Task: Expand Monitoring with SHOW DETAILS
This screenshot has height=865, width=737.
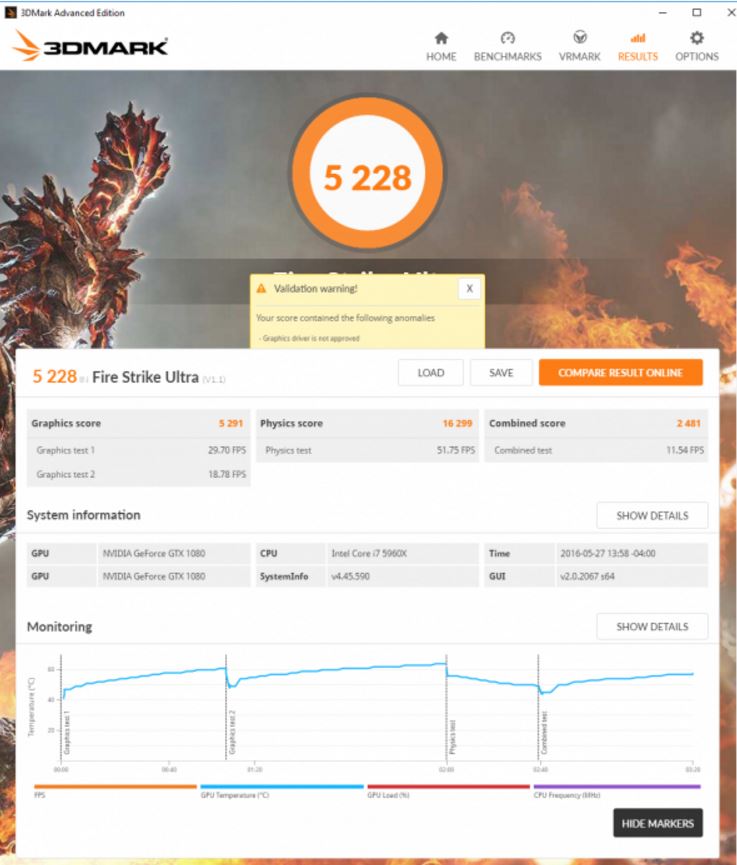Action: coord(652,627)
